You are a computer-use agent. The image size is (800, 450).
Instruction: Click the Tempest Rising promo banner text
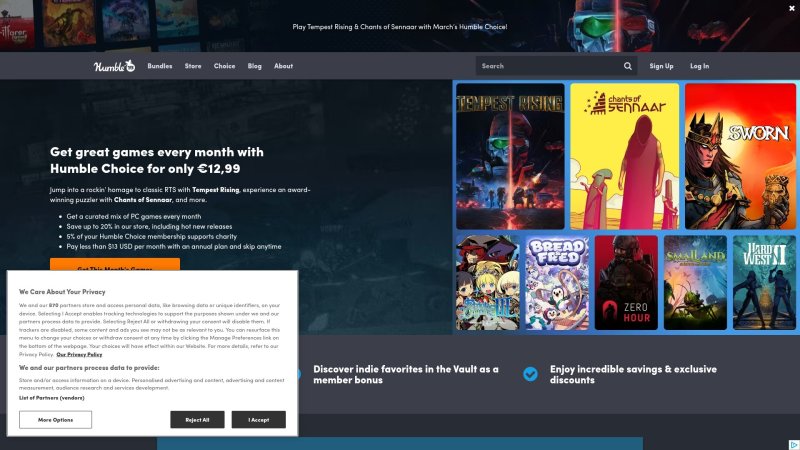pos(399,27)
